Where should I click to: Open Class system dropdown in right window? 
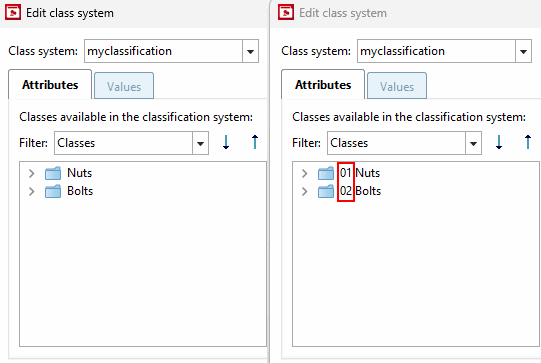point(523,51)
